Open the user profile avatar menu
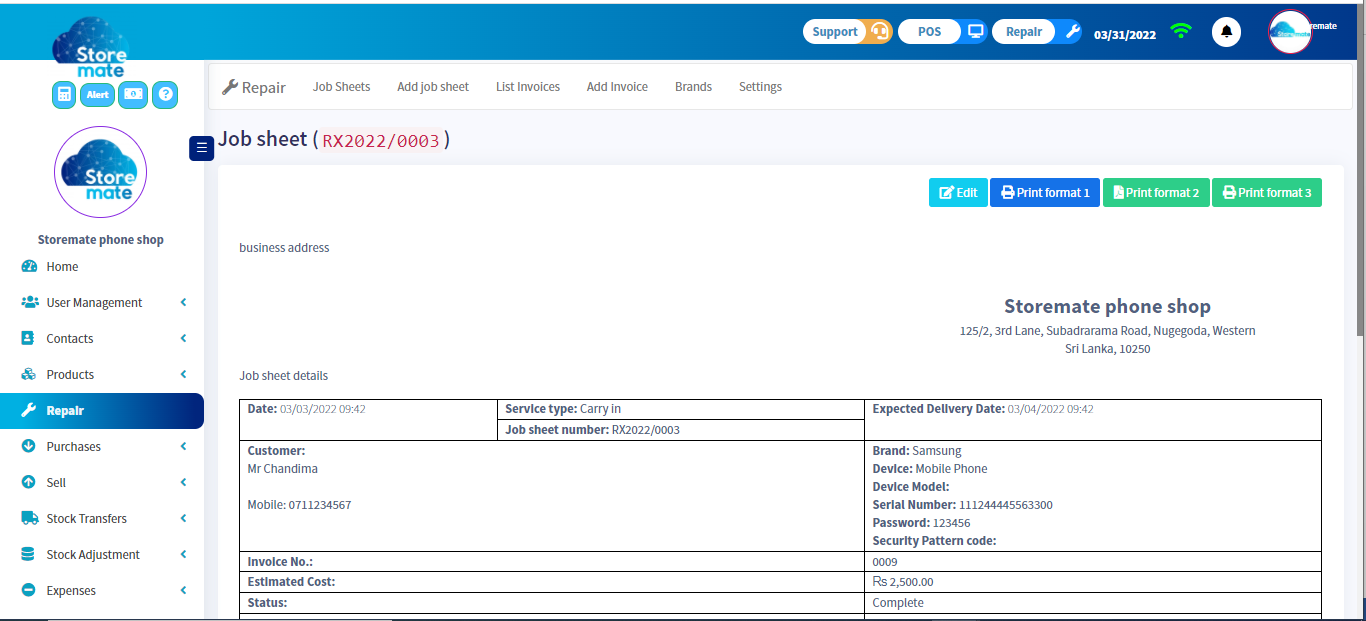Image resolution: width=1366 pixels, height=621 pixels. point(1290,32)
